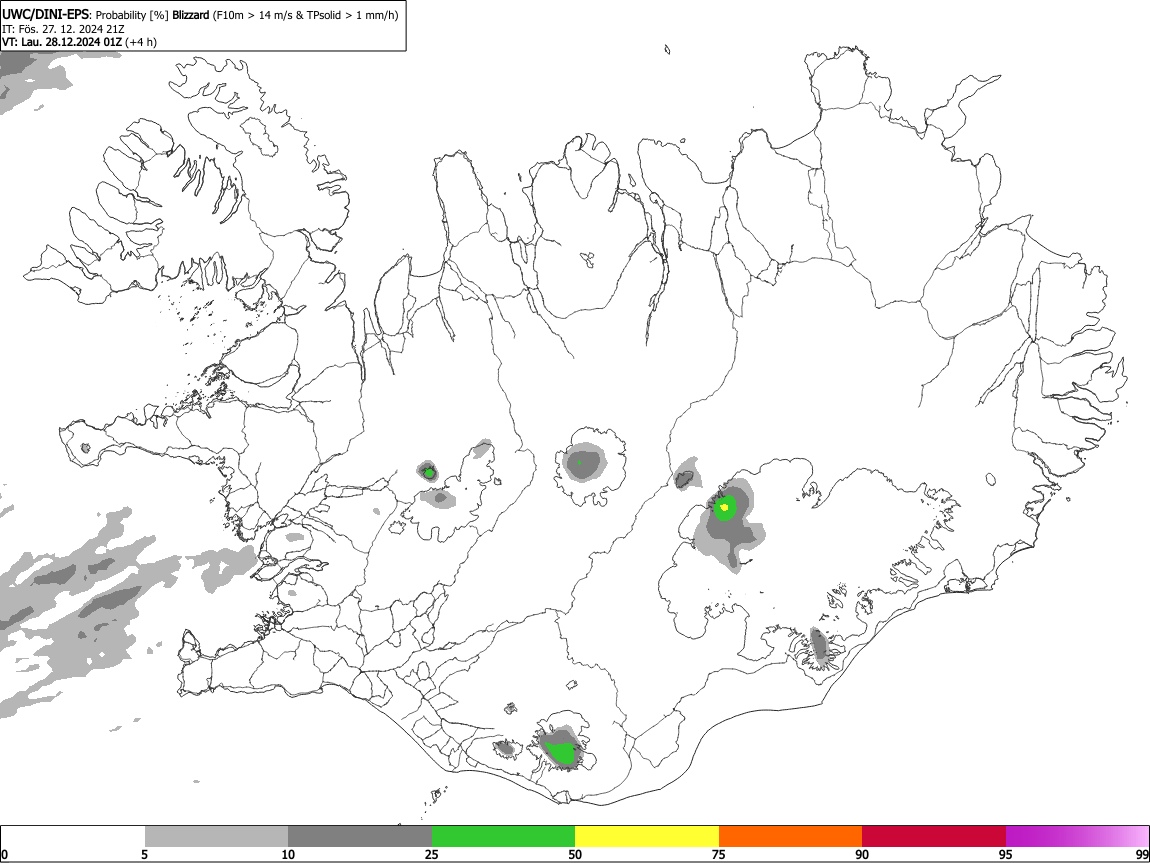Click the 'IT: Fös. 27. 12. 2024 21Z' line
The width and height of the screenshot is (1150, 863).
63,29
